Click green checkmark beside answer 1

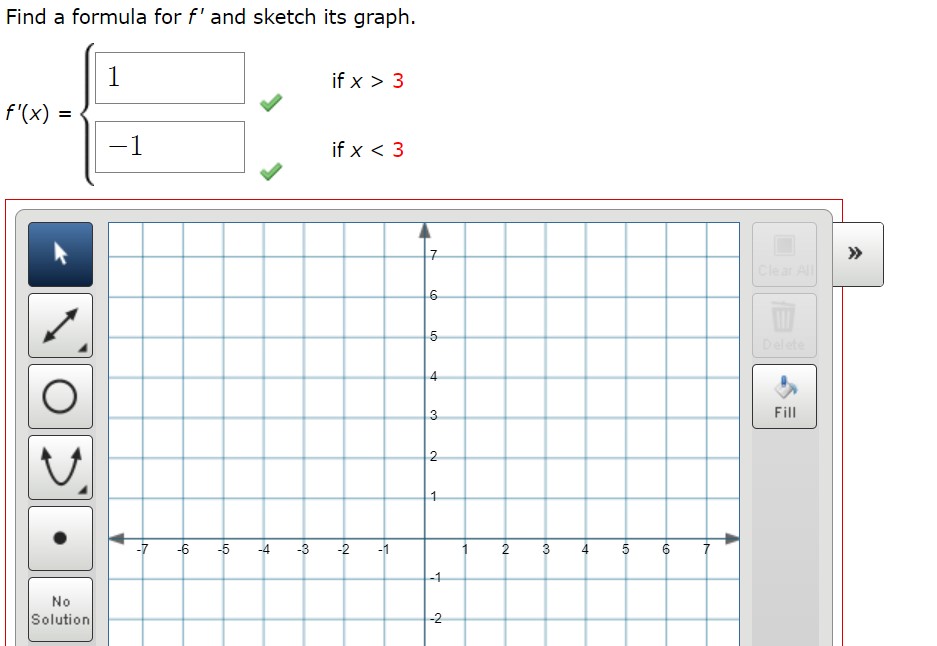[271, 101]
